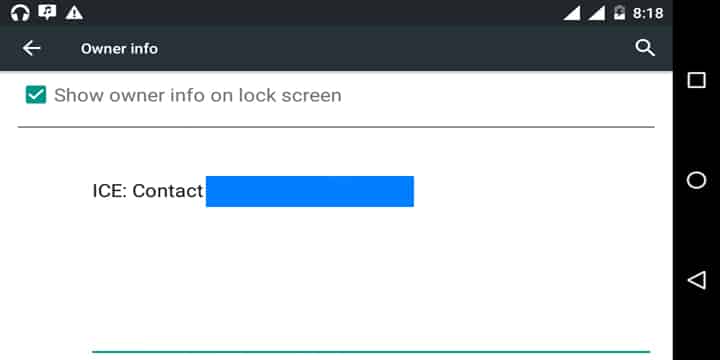Tap the warning triangle notification icon

coord(74,13)
